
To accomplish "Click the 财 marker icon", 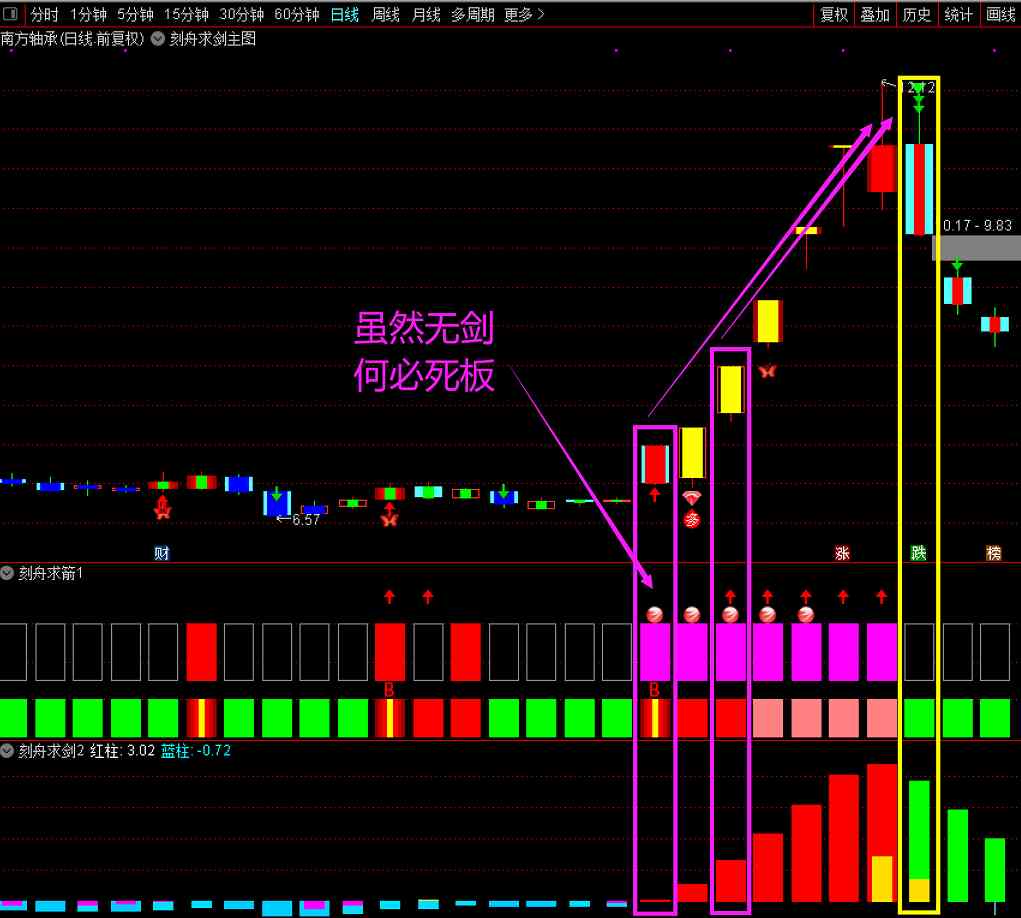I will pyautogui.click(x=161, y=553).
